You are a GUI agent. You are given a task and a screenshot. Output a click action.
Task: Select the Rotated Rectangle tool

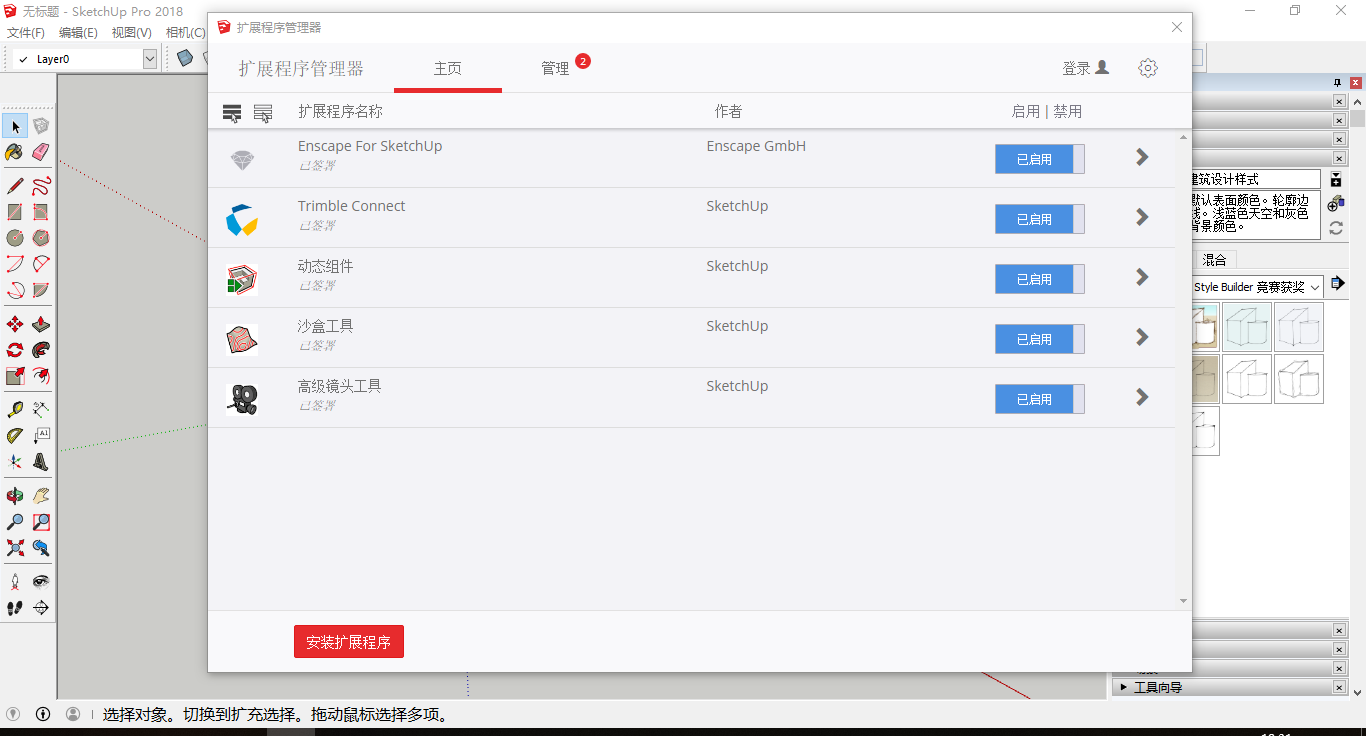coord(41,211)
